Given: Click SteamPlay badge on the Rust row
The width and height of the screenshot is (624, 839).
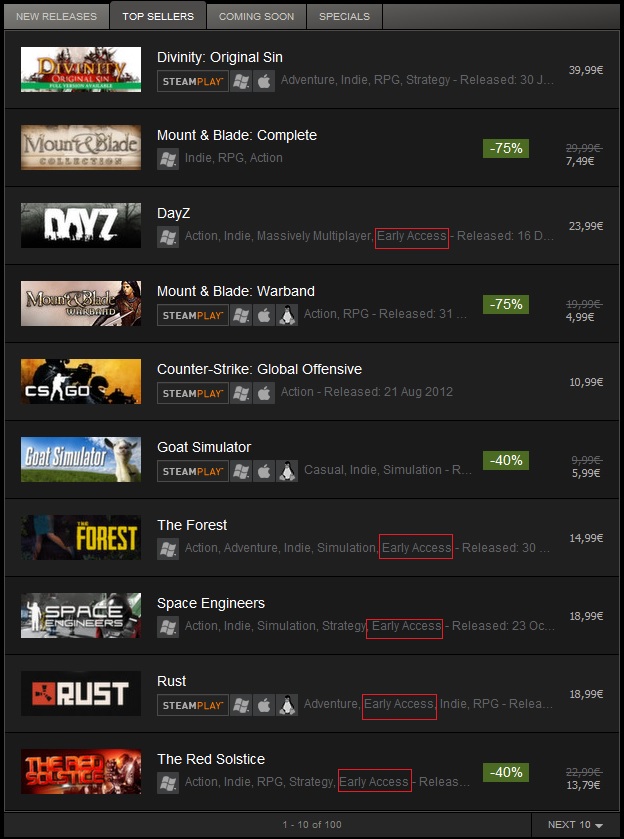Looking at the screenshot, I should pyautogui.click(x=193, y=705).
